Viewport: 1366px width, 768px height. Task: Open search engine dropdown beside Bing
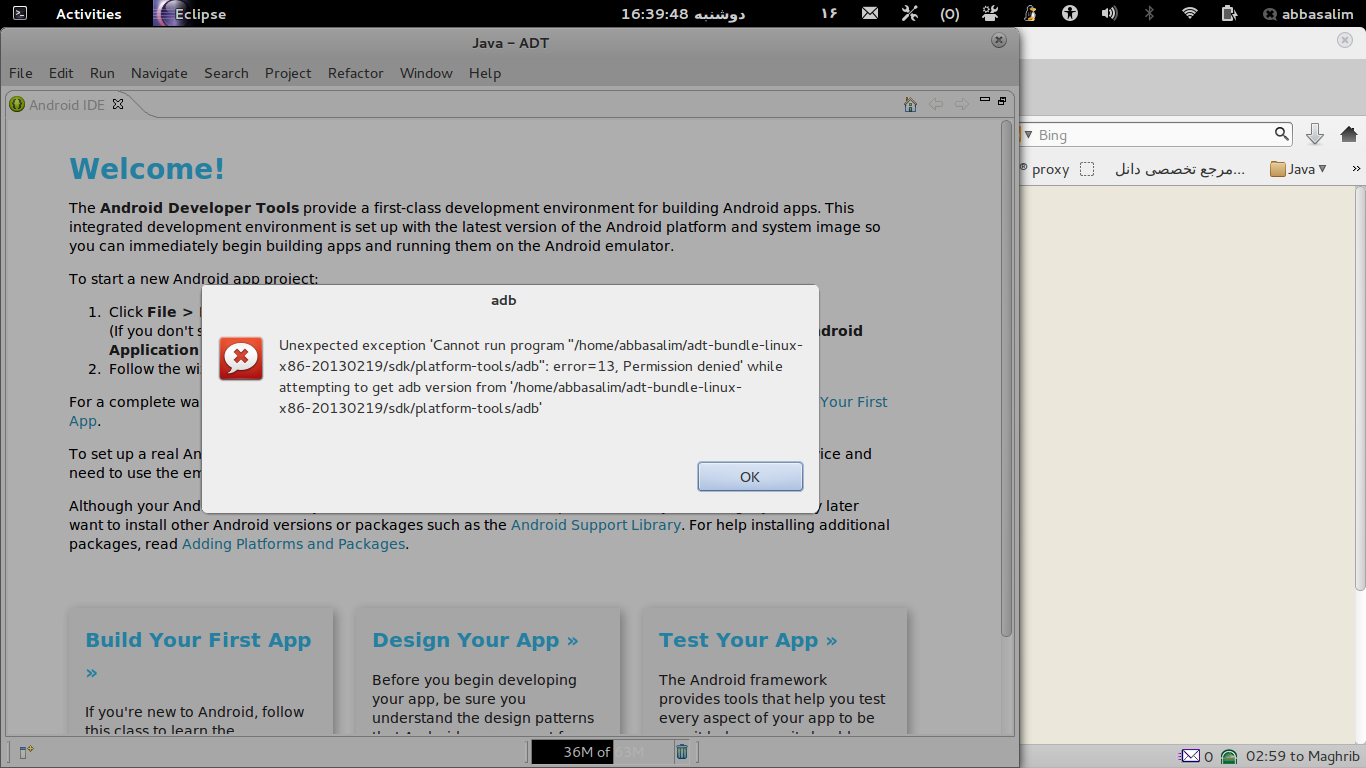(x=1026, y=135)
